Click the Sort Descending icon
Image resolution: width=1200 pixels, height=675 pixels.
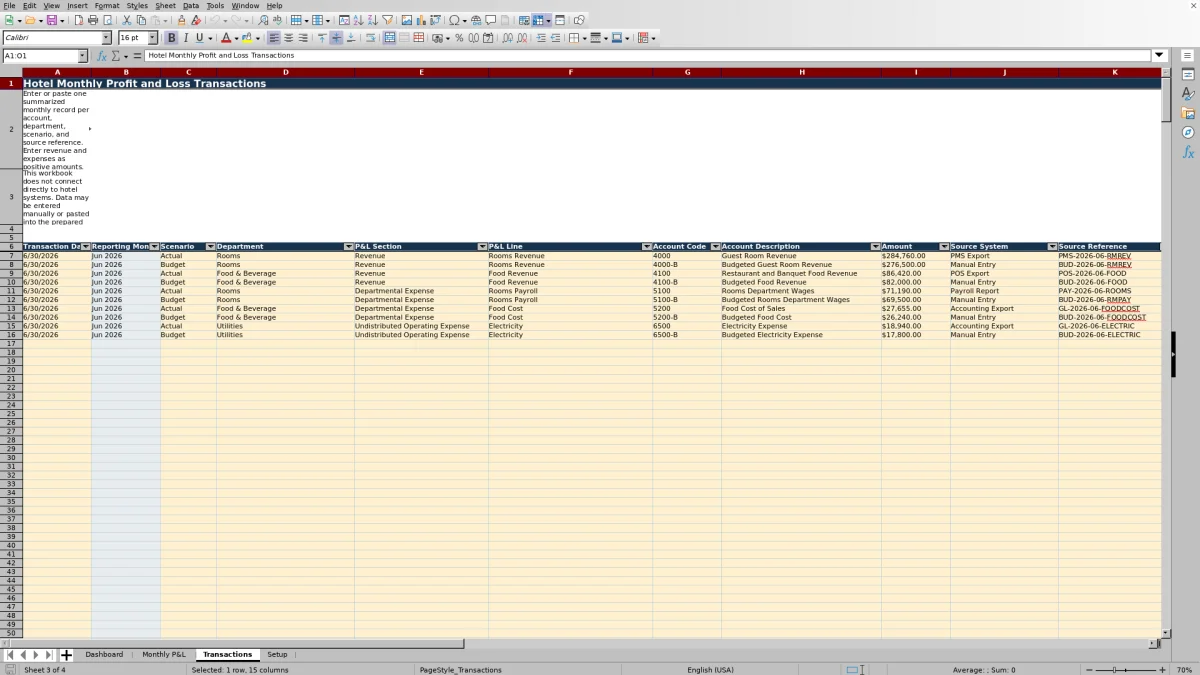[372, 20]
